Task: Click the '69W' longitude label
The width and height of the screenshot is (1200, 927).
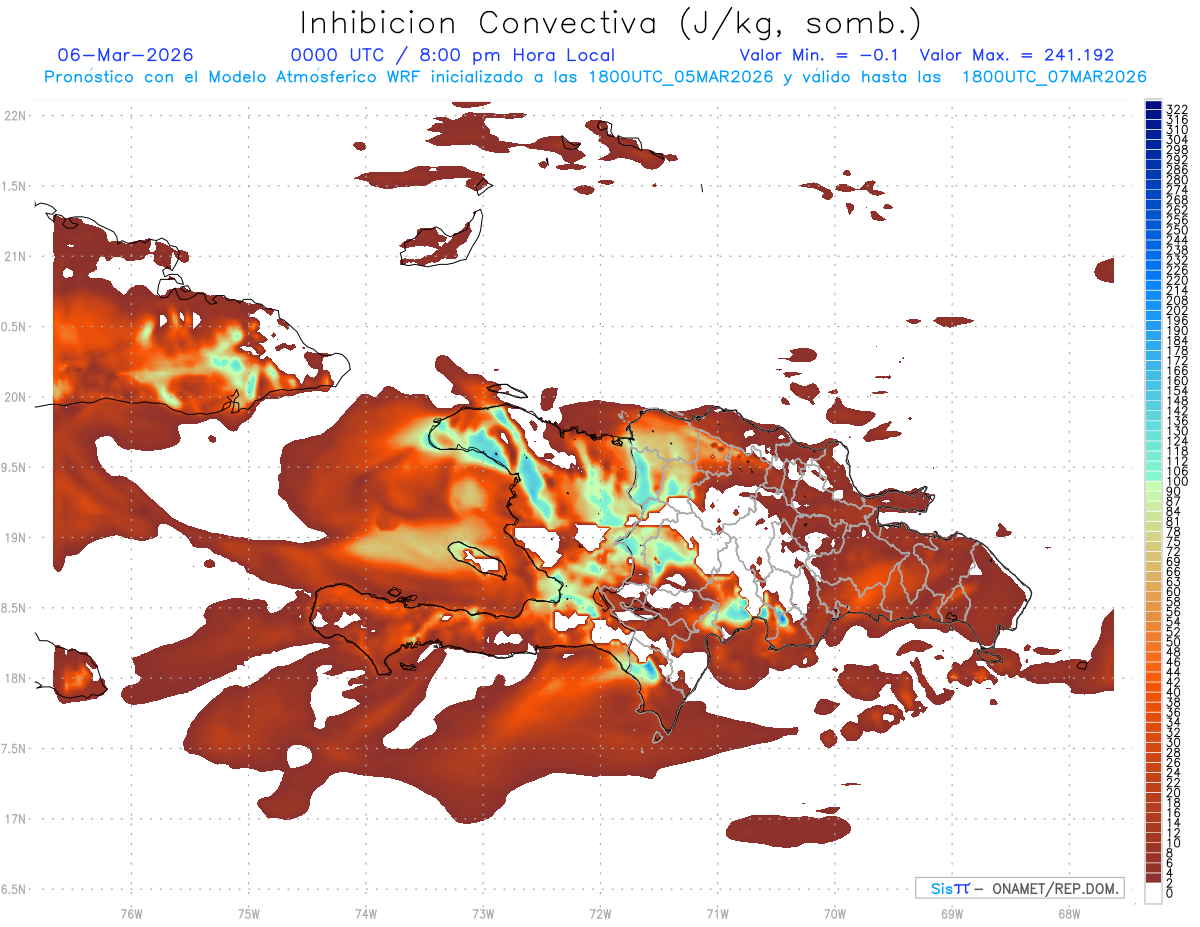Action: click(952, 913)
